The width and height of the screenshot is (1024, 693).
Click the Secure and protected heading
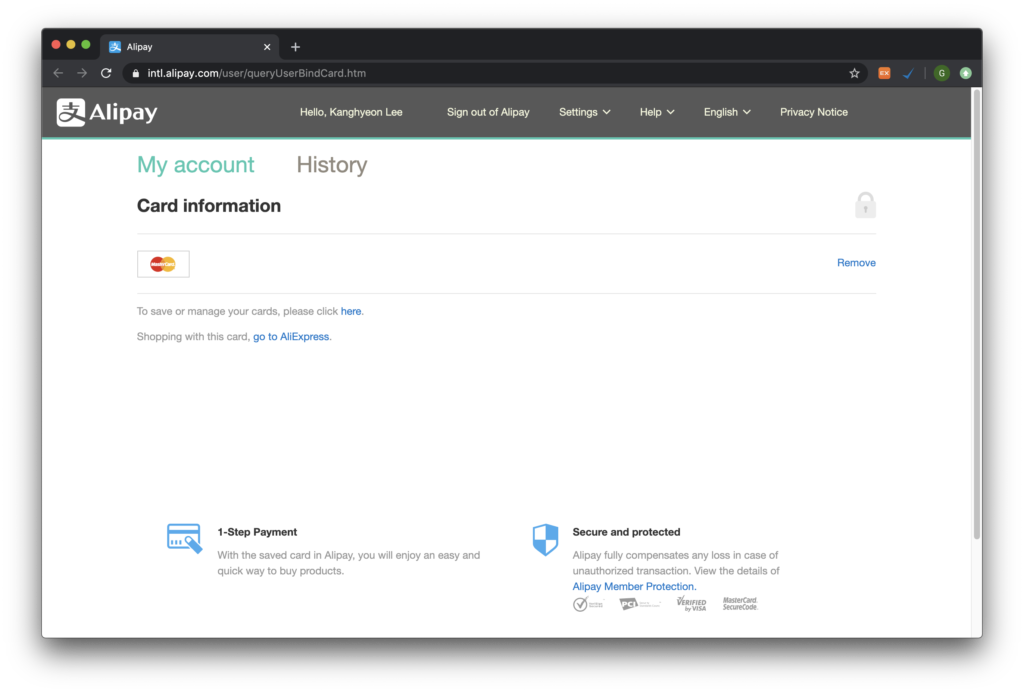click(626, 532)
